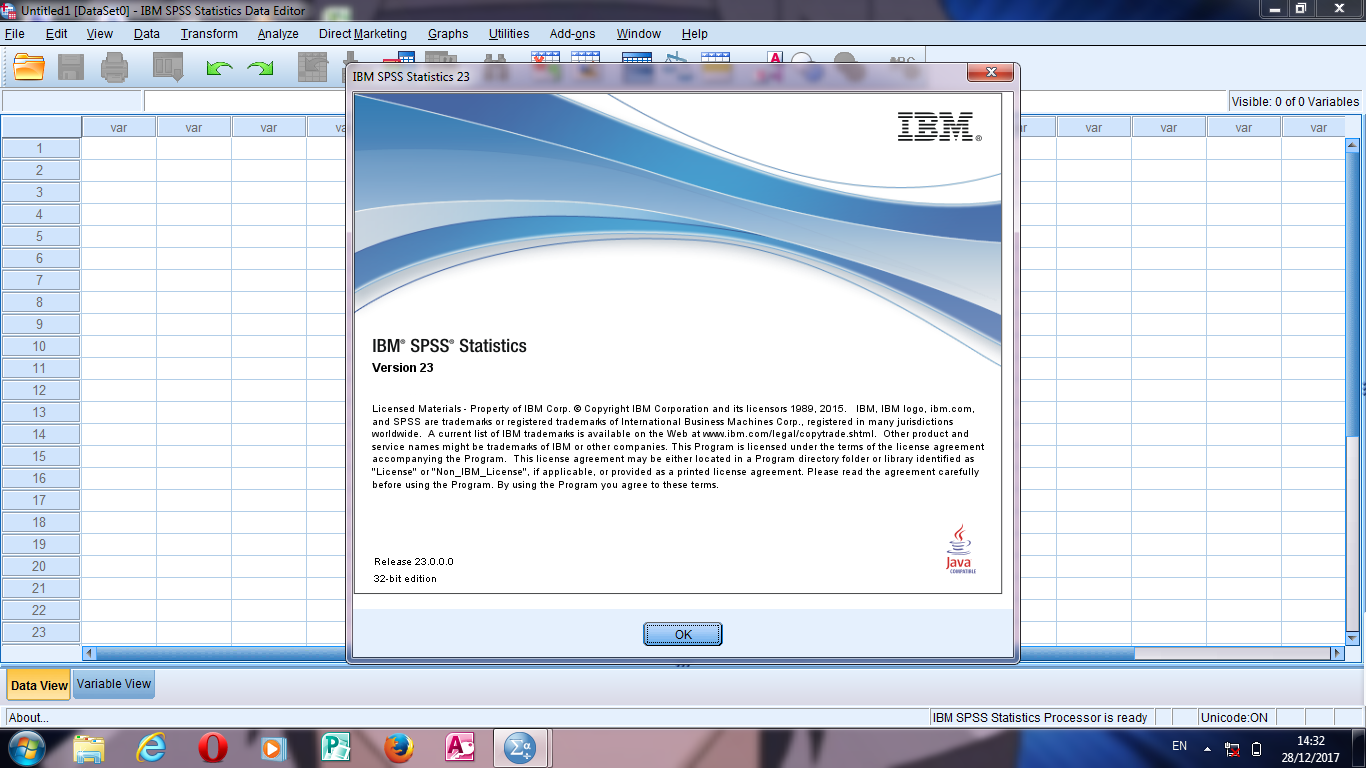Select row 10 header in the data grid
Screen dimensions: 1366x768
[x=40, y=346]
